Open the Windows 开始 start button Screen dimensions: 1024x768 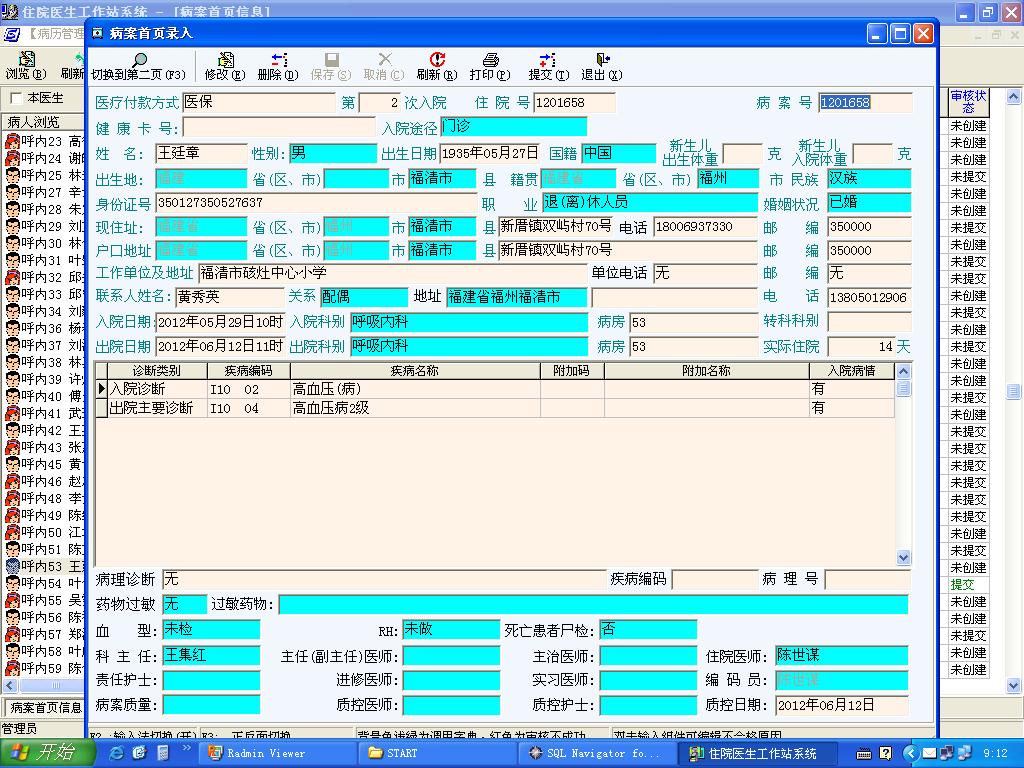[47, 753]
